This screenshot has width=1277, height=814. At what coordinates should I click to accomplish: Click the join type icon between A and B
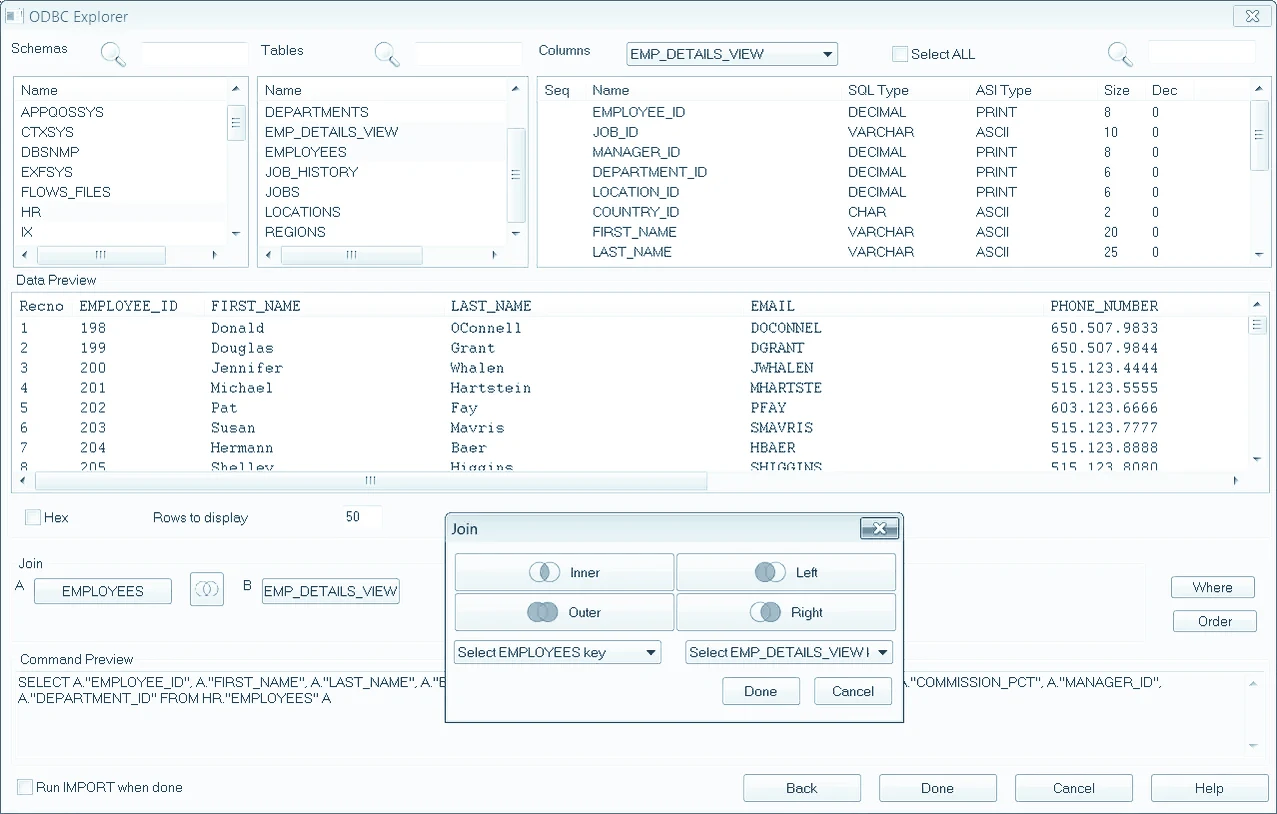(x=207, y=590)
